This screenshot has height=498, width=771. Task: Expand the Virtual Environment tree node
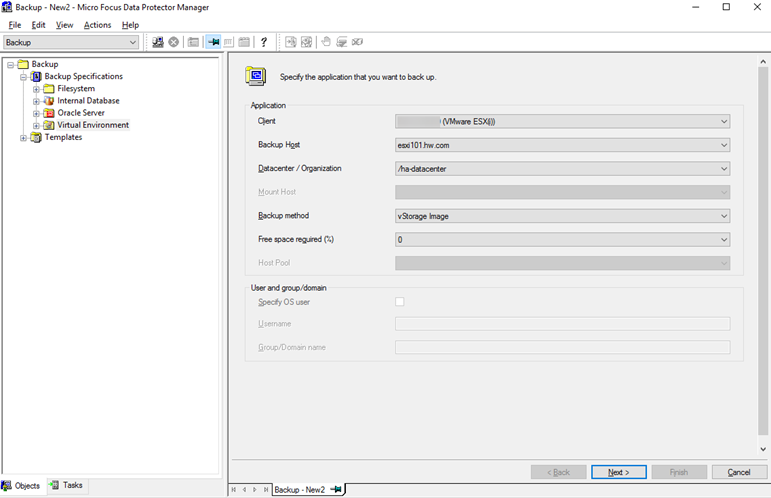click(36, 126)
